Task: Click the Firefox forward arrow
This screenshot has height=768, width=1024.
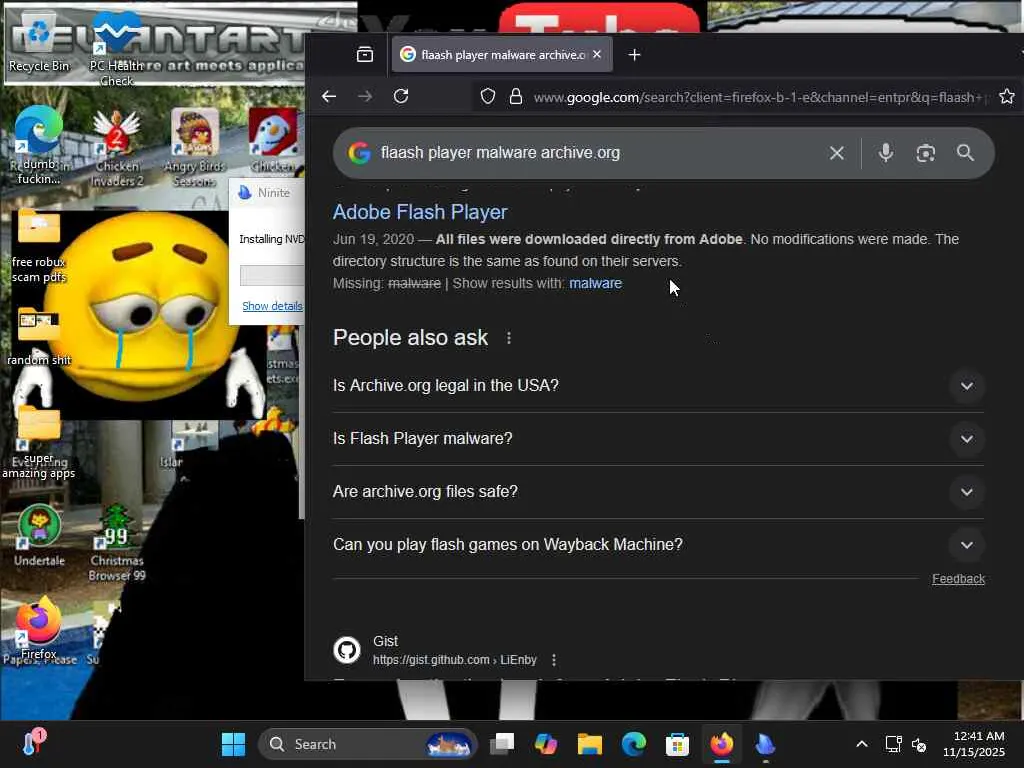Action: tap(365, 97)
